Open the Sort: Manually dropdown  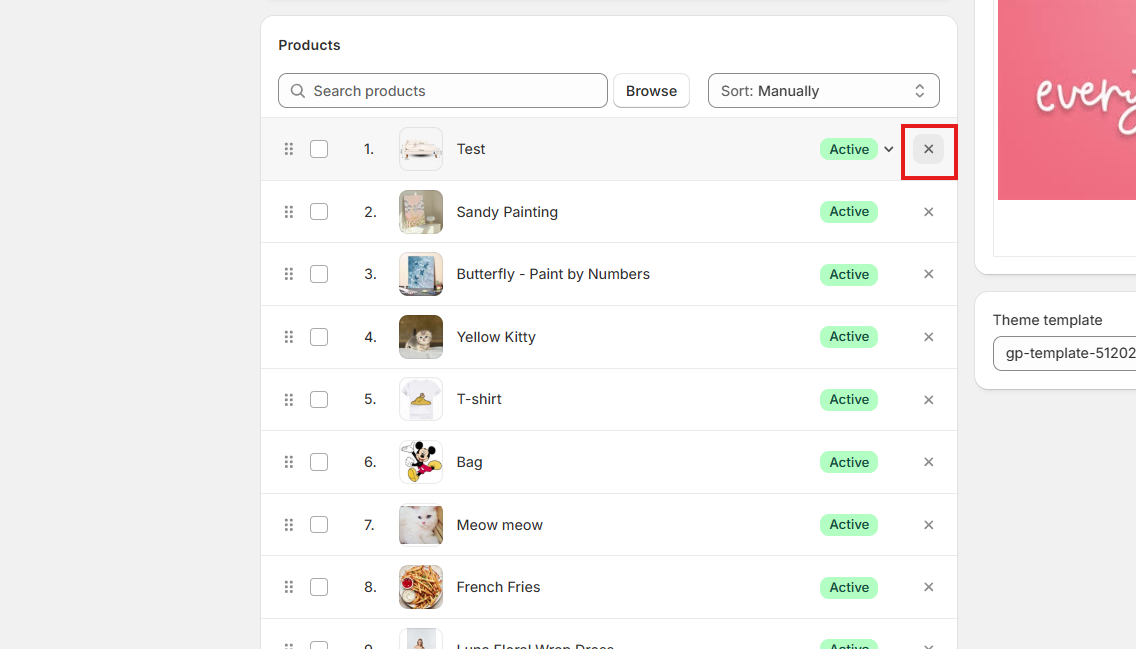(x=823, y=91)
